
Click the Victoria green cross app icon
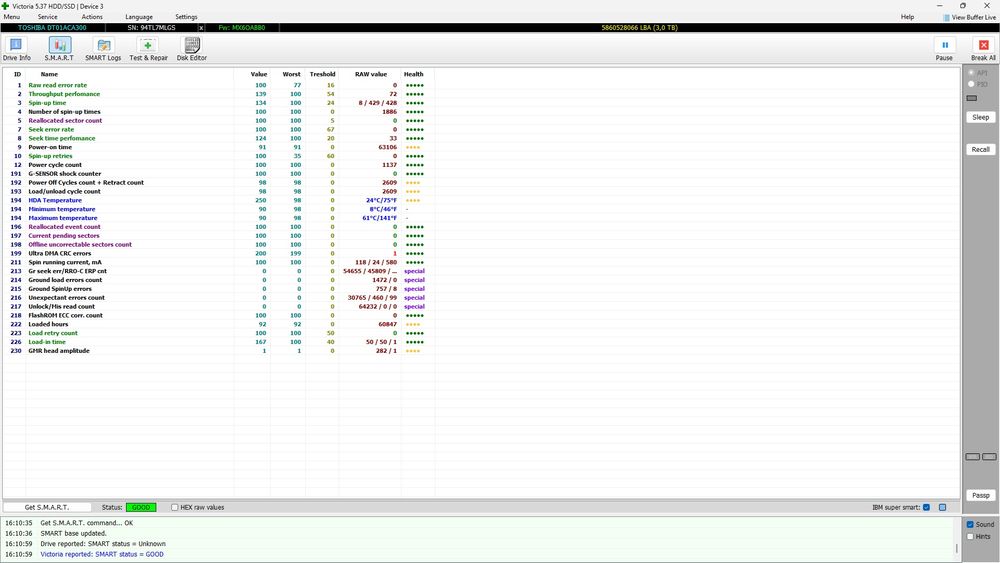point(5,6)
